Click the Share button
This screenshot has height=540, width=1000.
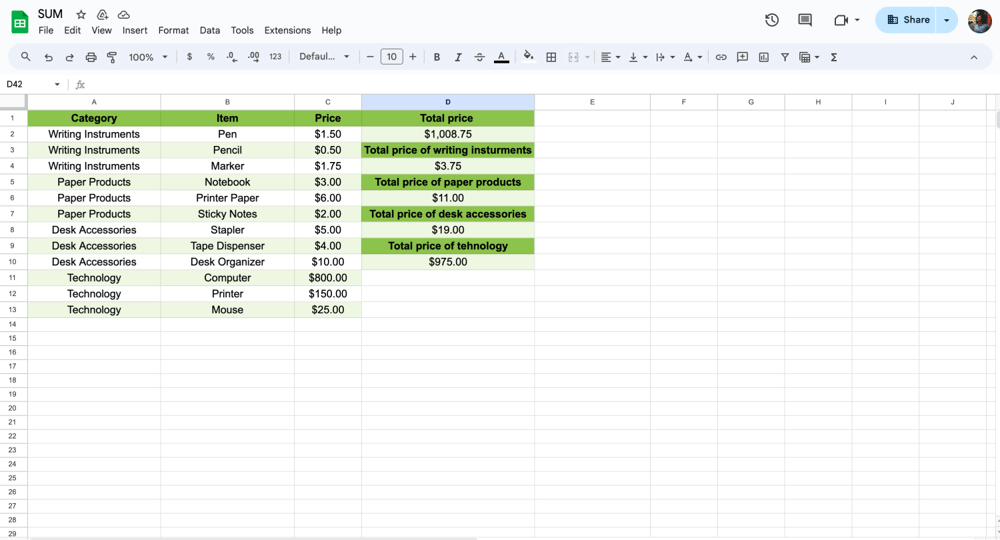coord(908,20)
